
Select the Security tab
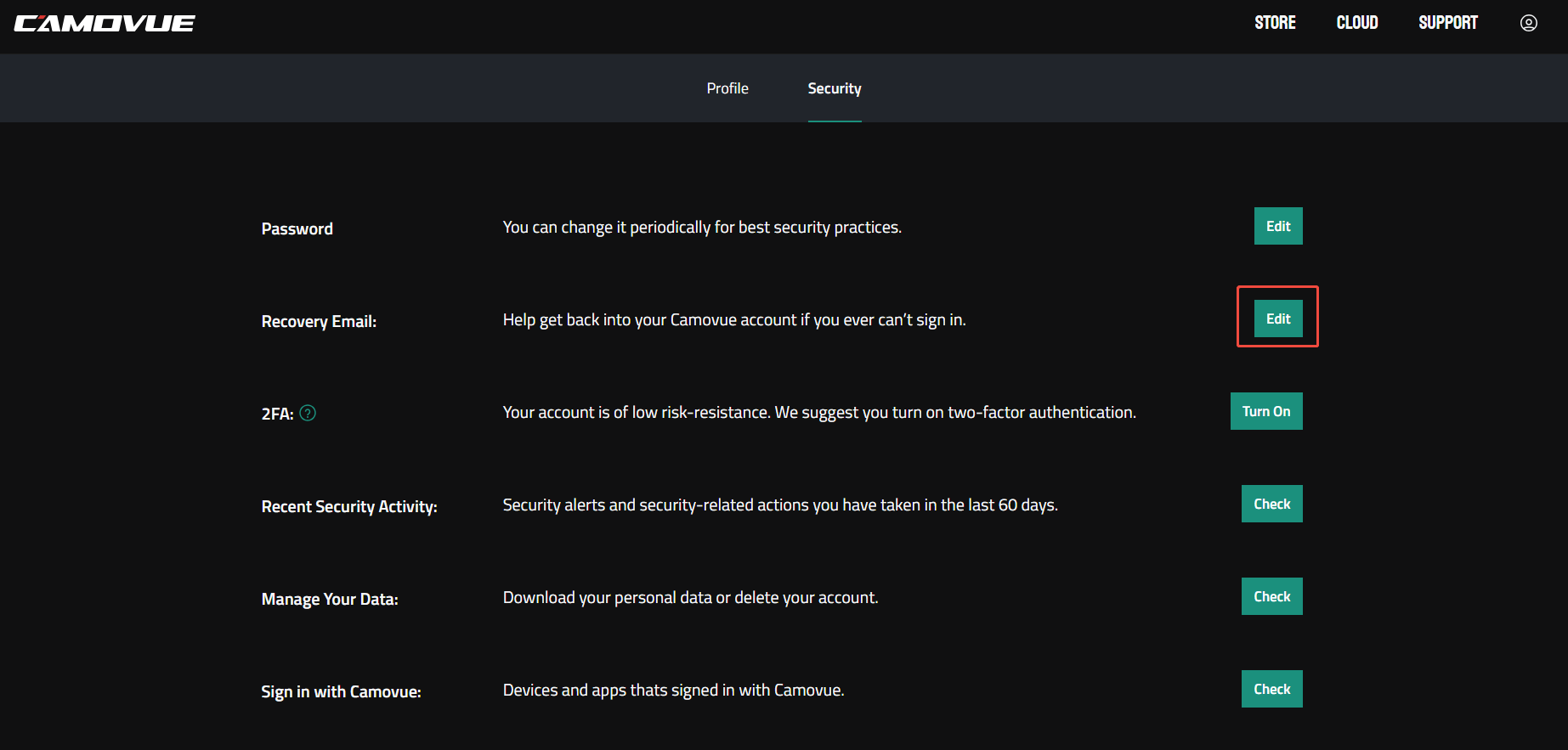[835, 88]
